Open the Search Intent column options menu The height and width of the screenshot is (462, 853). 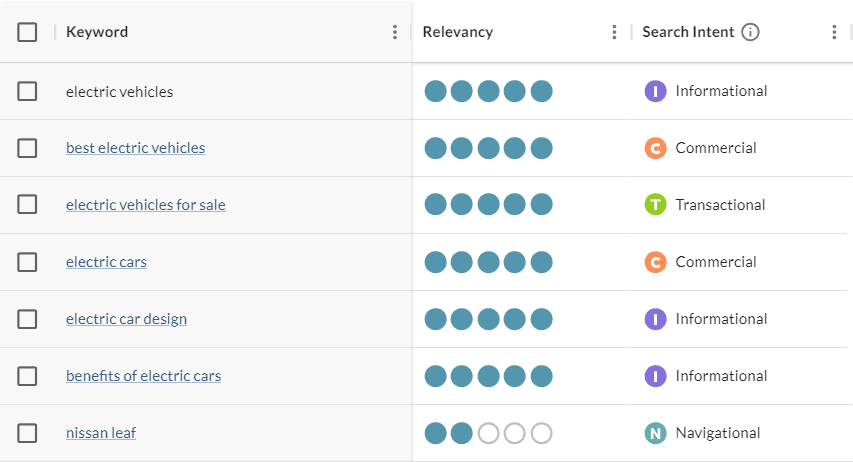[834, 32]
